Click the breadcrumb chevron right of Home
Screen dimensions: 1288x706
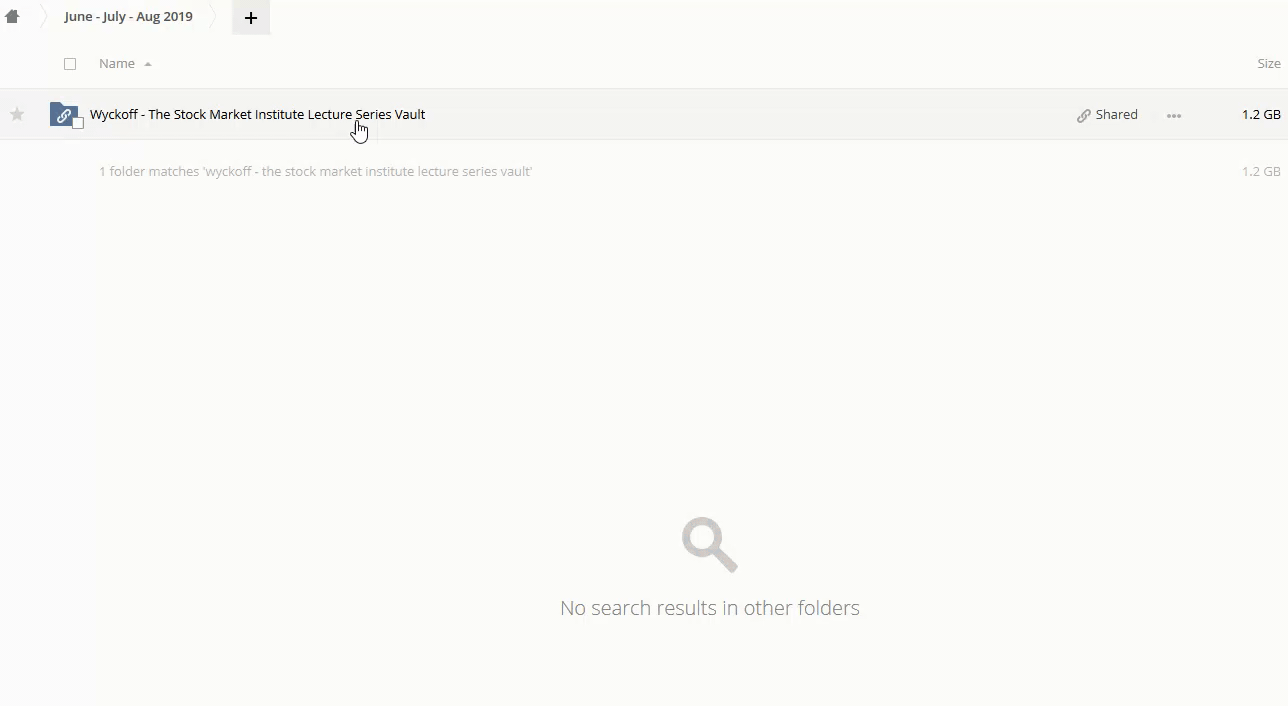click(42, 17)
